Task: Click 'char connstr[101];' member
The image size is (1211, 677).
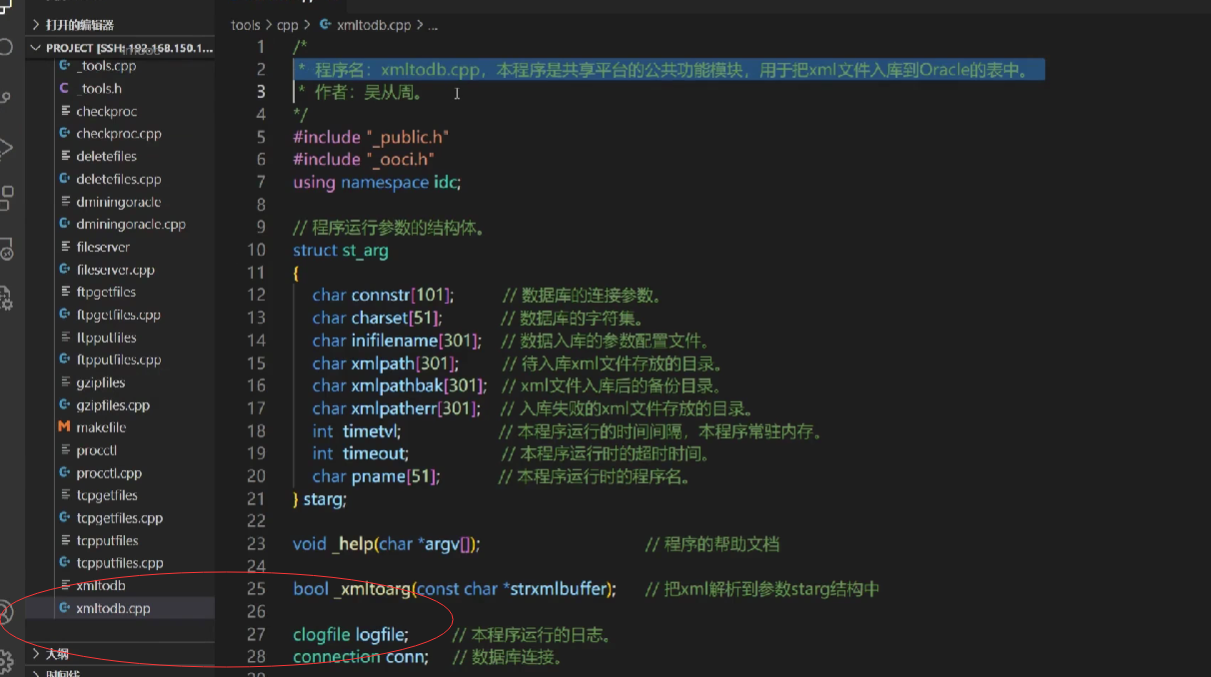Action: pyautogui.click(x=383, y=295)
